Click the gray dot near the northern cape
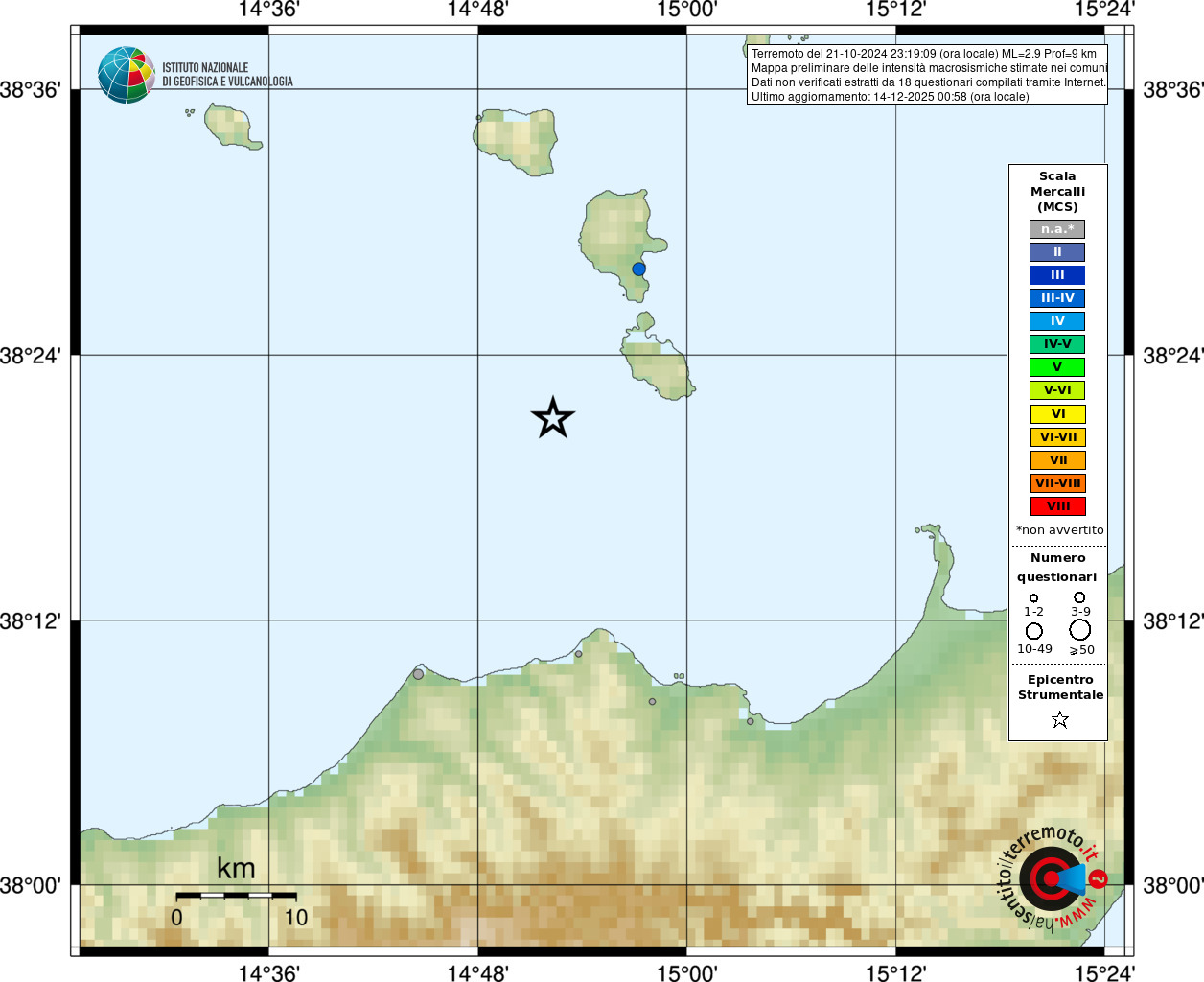The height and width of the screenshot is (982, 1204). click(x=578, y=654)
